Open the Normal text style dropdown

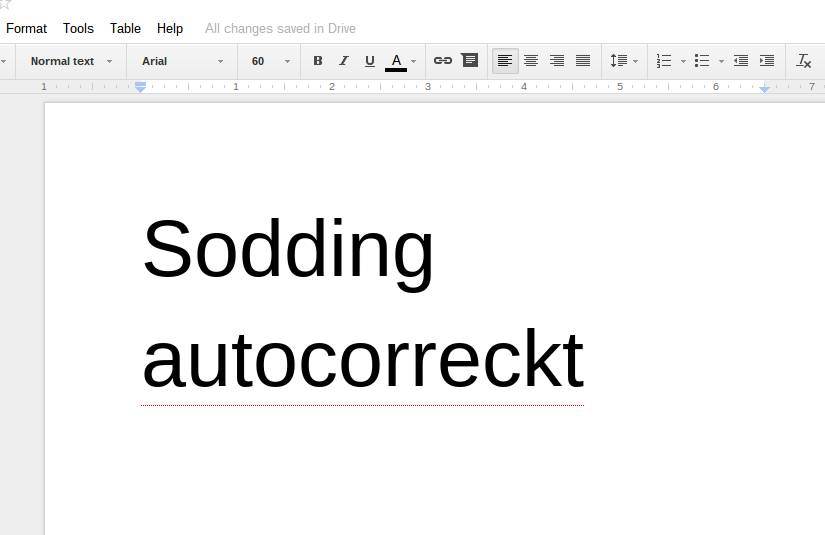point(71,61)
